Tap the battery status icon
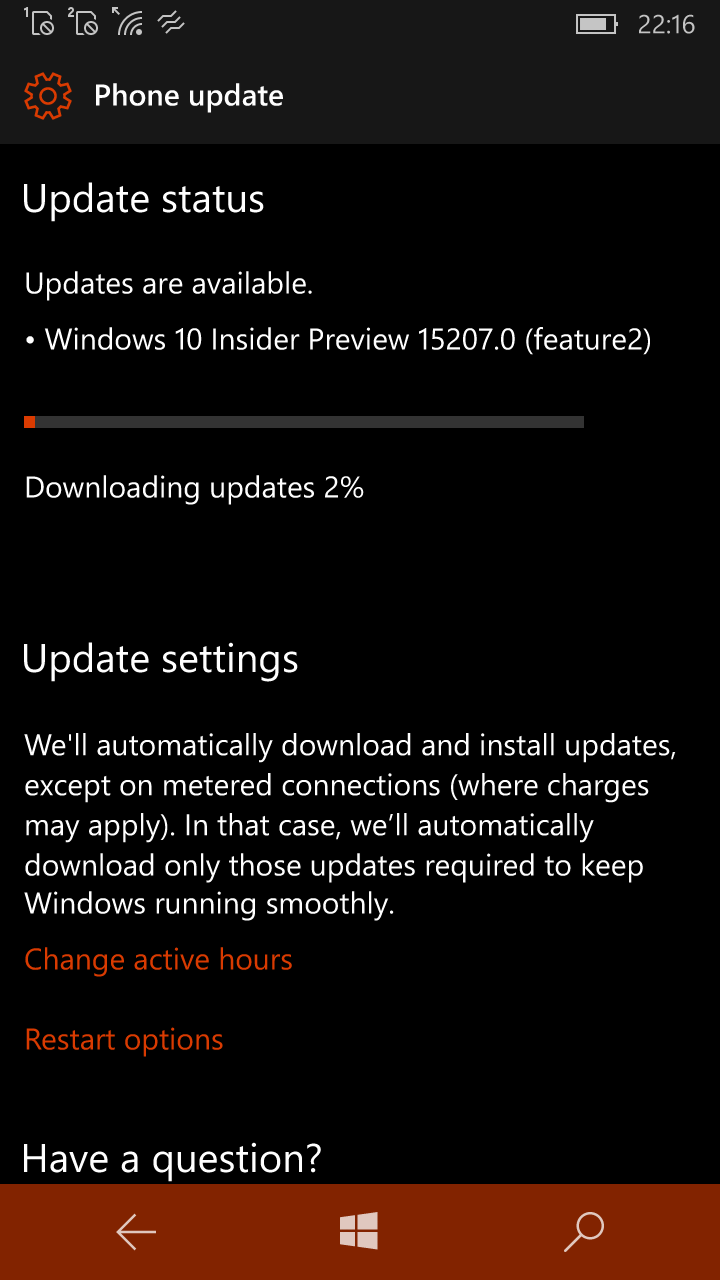The width and height of the screenshot is (720, 1280). click(598, 23)
